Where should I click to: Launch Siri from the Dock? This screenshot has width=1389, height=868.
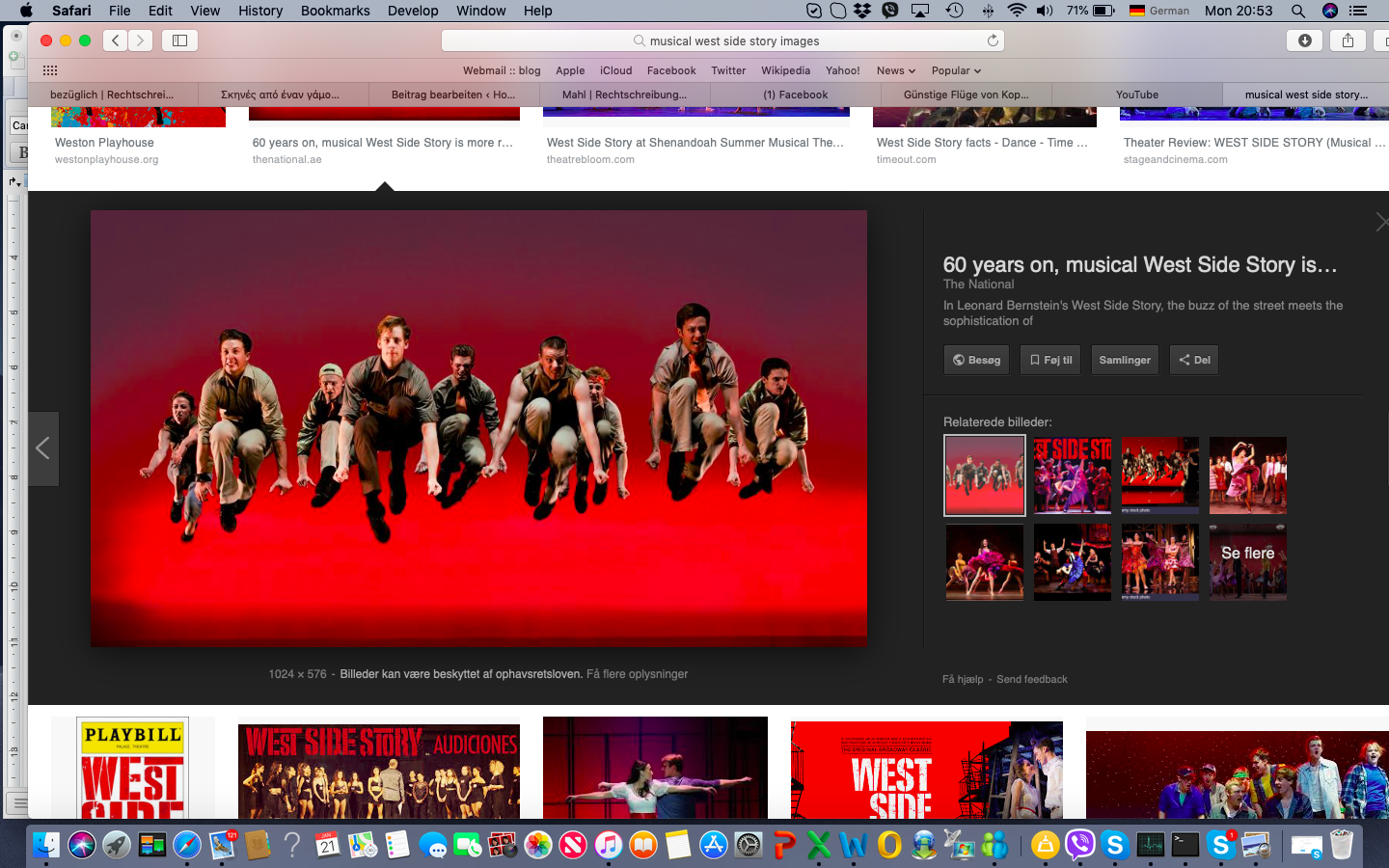[81, 845]
